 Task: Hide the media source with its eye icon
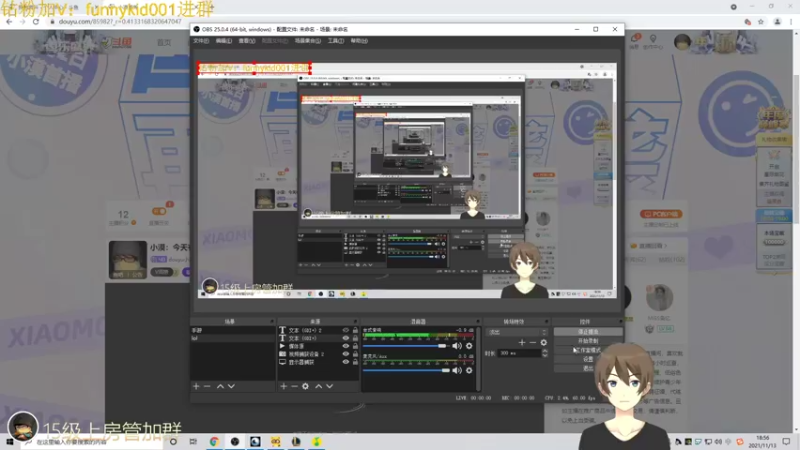point(345,346)
